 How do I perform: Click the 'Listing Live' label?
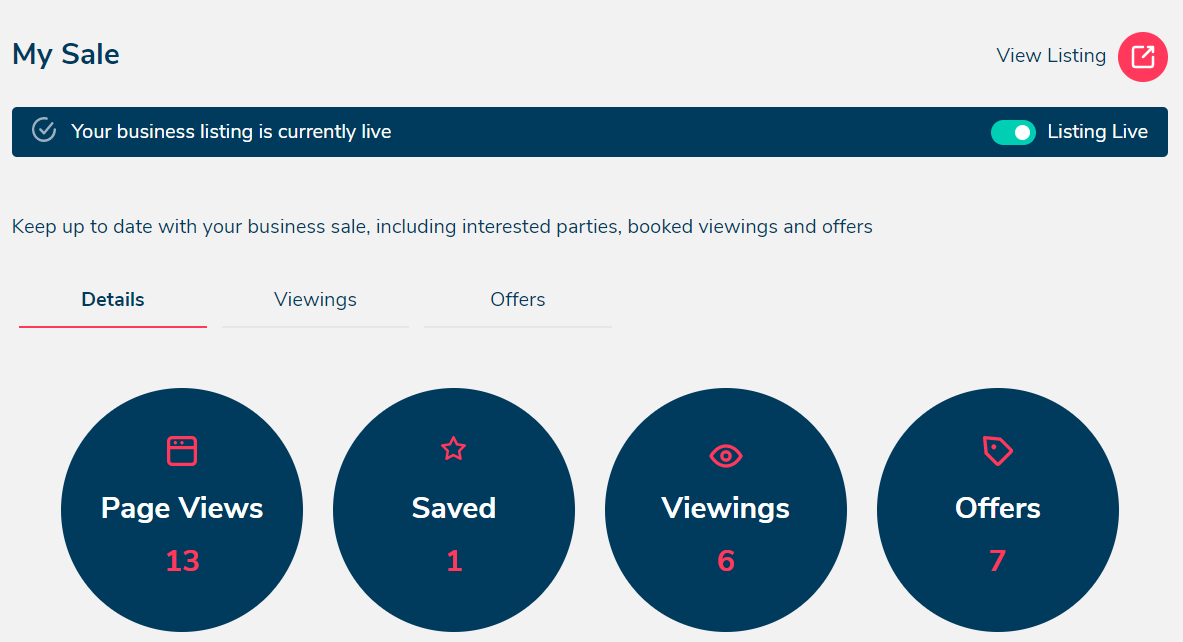[1097, 132]
